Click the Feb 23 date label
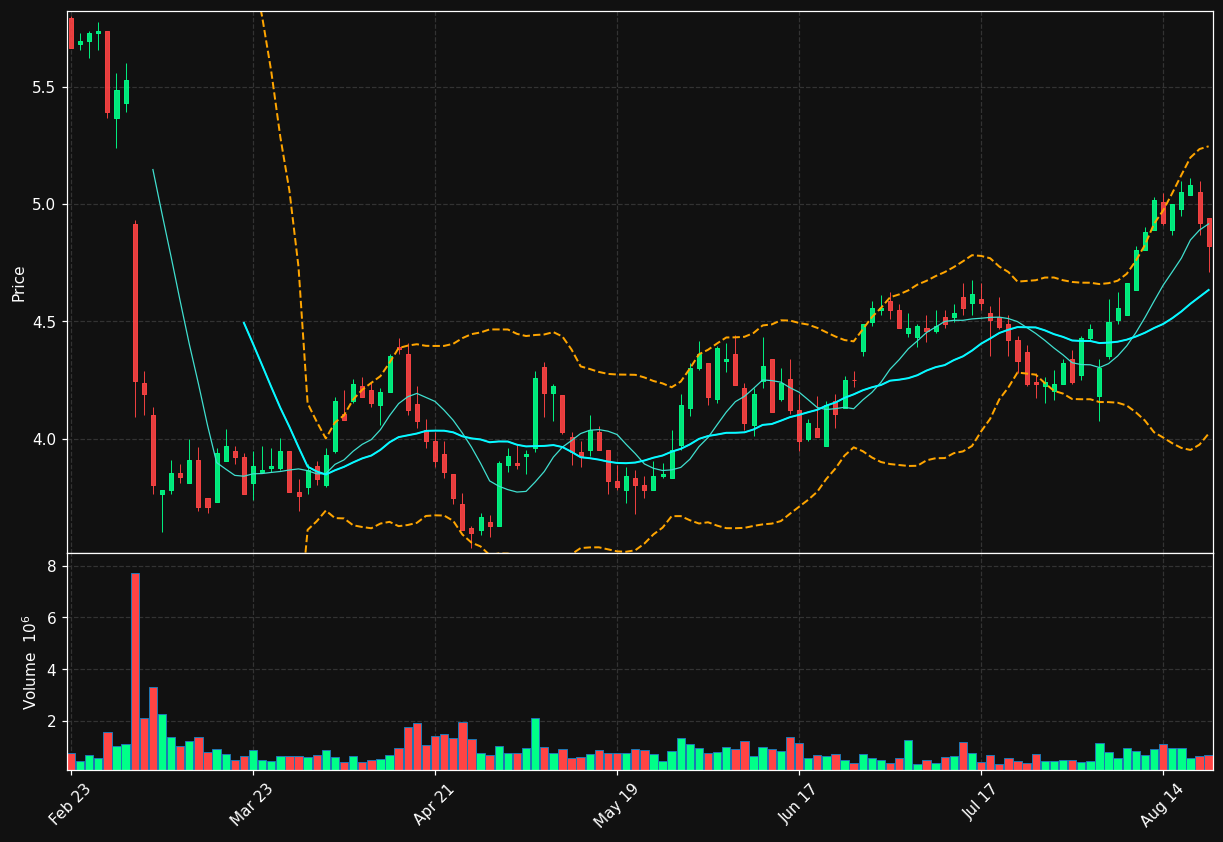Screen dimensions: 1223x842 70,804
